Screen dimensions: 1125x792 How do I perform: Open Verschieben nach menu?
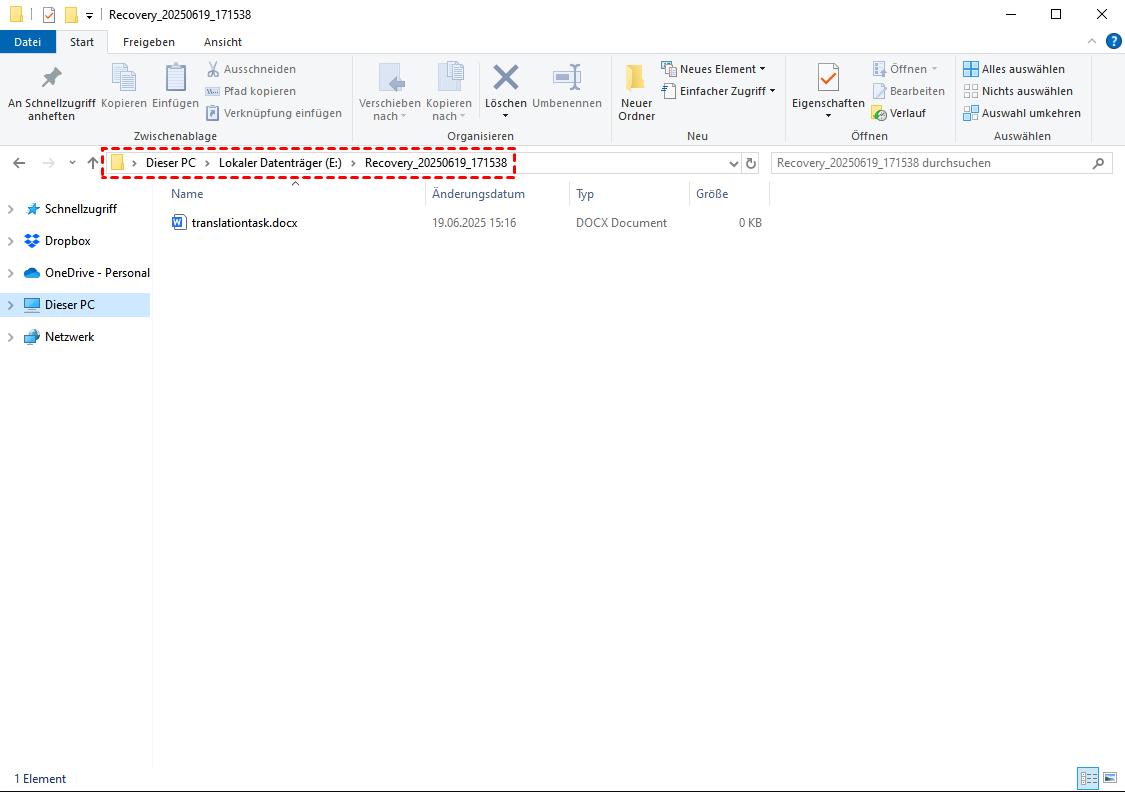click(x=390, y=93)
